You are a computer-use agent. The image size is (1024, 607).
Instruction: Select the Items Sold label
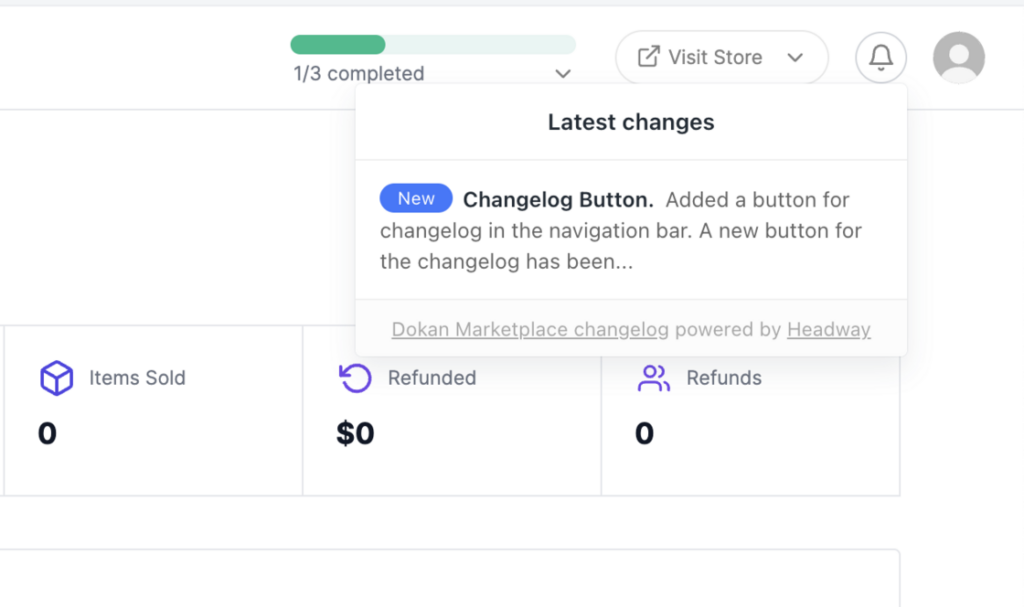[137, 378]
